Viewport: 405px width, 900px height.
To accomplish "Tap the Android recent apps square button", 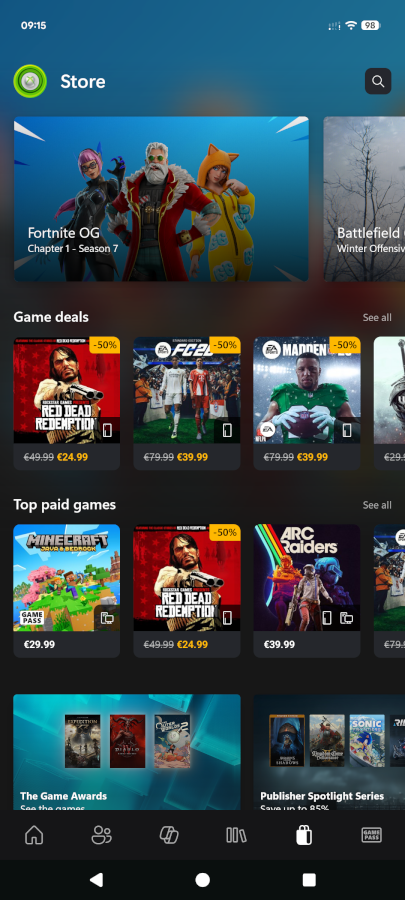I will pos(309,880).
